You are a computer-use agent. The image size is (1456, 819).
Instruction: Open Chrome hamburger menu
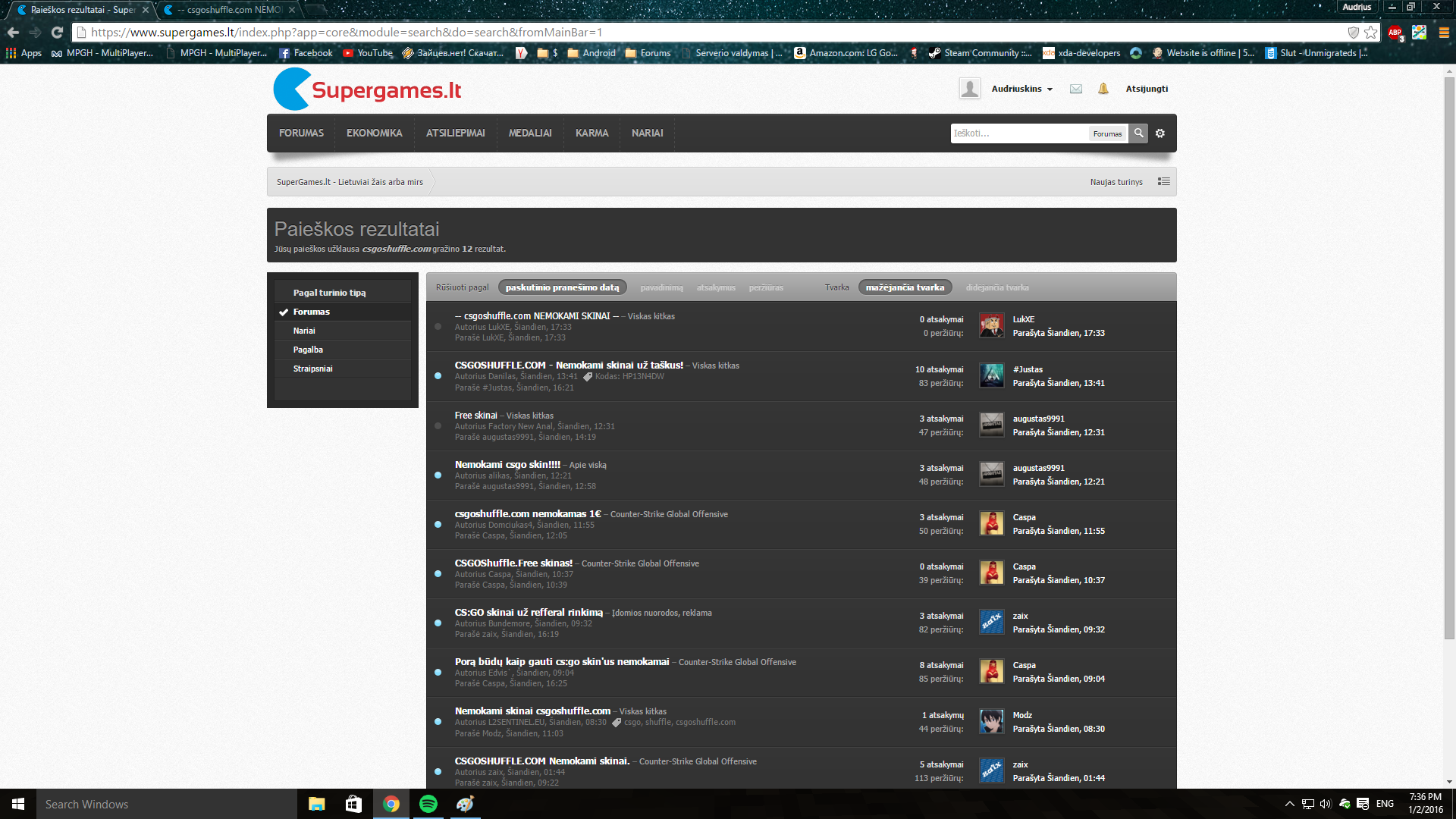1444,32
